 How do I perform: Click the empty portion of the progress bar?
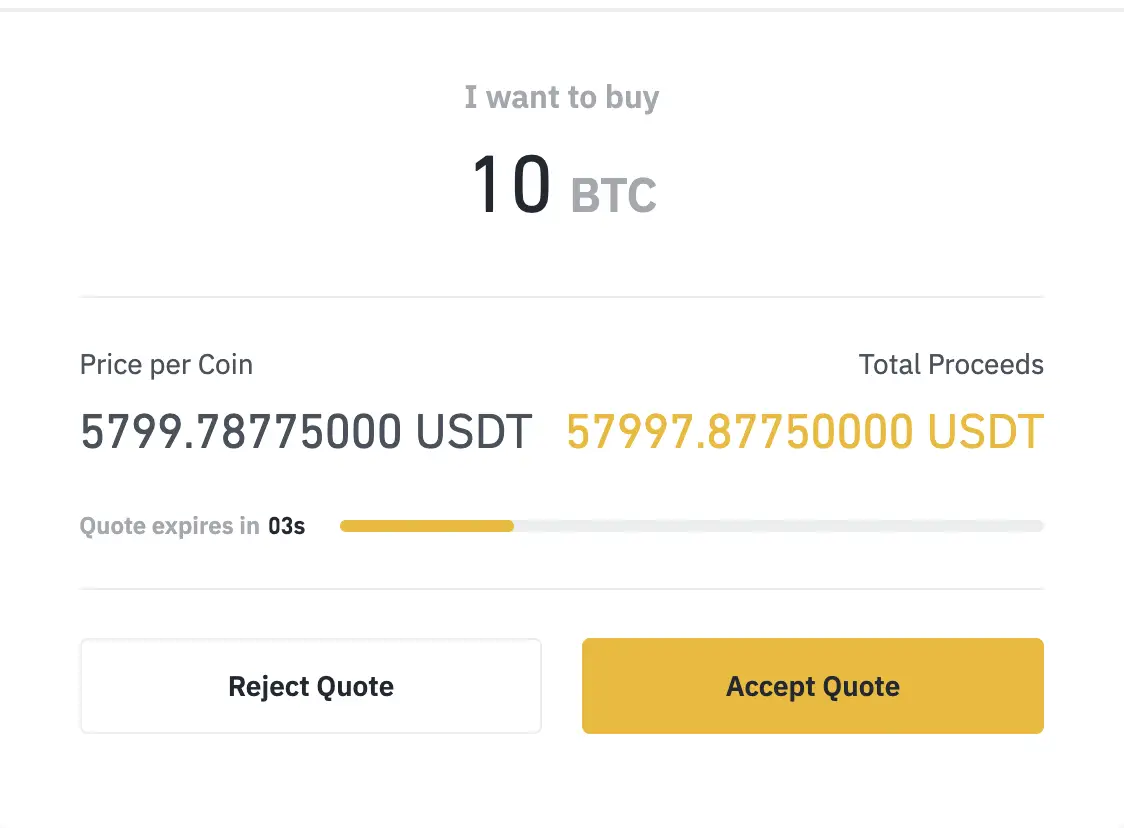click(x=780, y=526)
